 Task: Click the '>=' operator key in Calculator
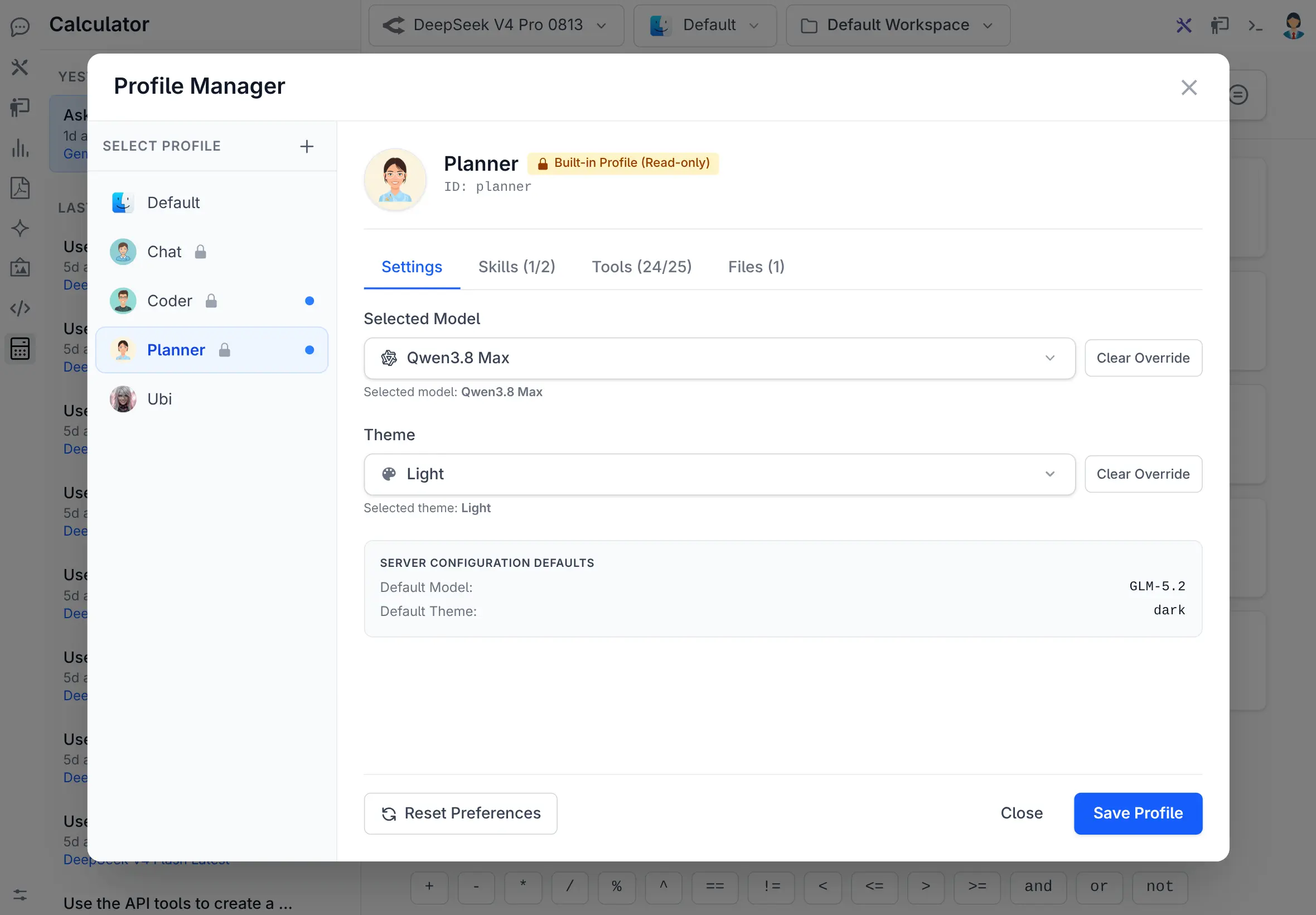pyautogui.click(x=977, y=887)
